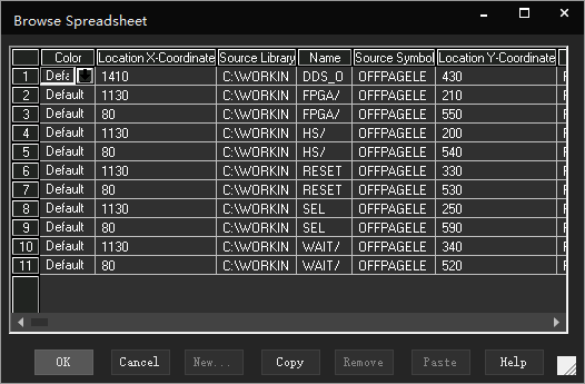Click the Y-coordinate cell 200
Screen dimensions: 585x384
pyautogui.click(x=497, y=133)
